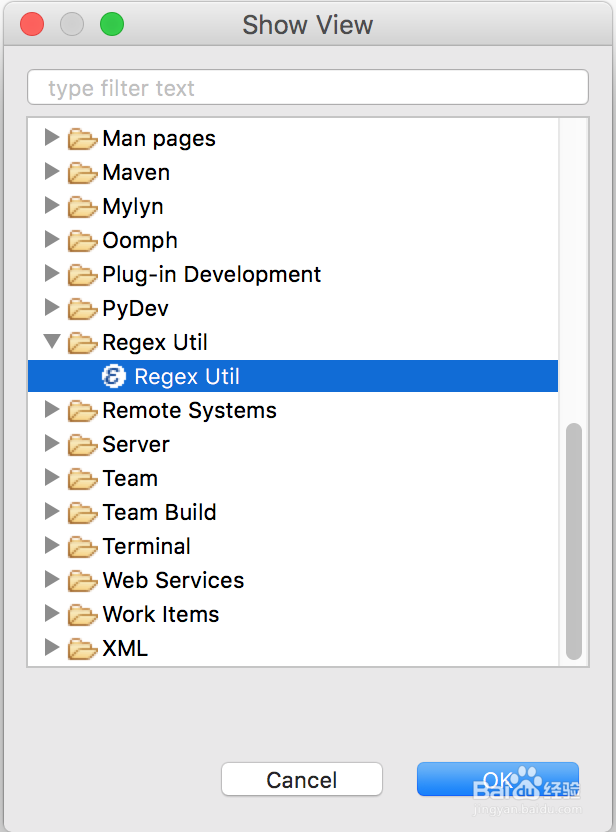The width and height of the screenshot is (616, 832).
Task: Focus the type filter text field
Action: [x=308, y=88]
